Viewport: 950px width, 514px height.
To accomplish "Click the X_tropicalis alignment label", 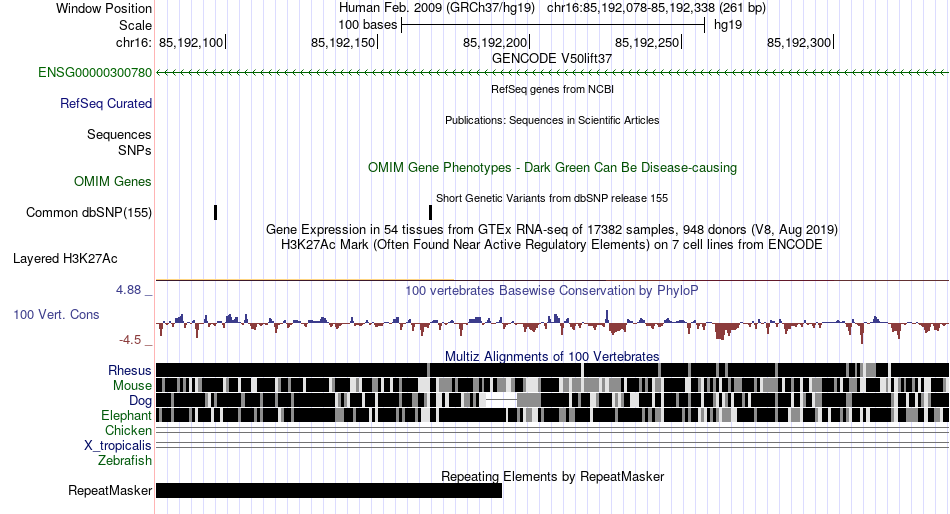I will click(x=118, y=446).
